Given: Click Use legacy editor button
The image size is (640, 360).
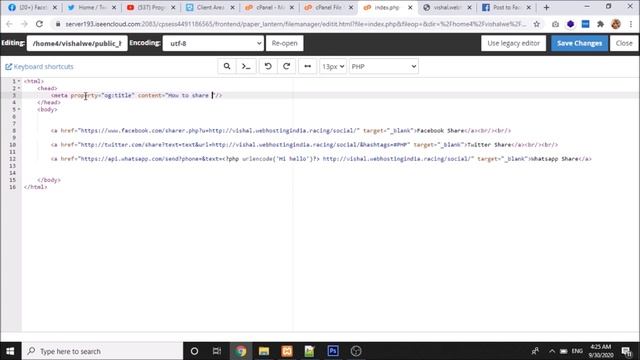Looking at the screenshot, I should tap(513, 43).
